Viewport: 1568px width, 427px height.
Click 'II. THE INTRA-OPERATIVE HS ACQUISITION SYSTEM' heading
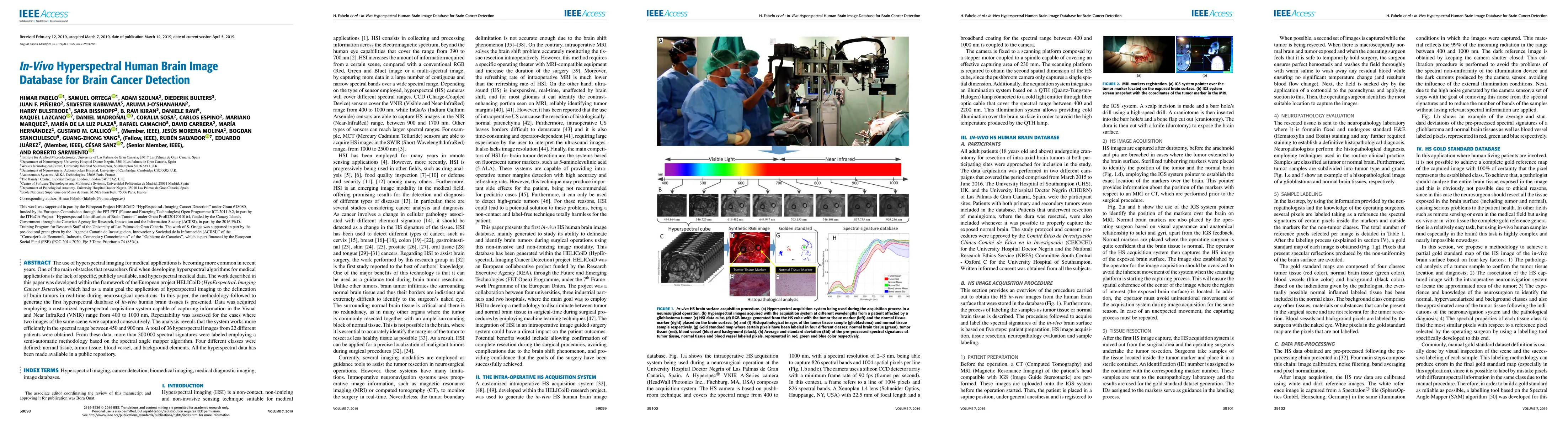click(x=535, y=377)
